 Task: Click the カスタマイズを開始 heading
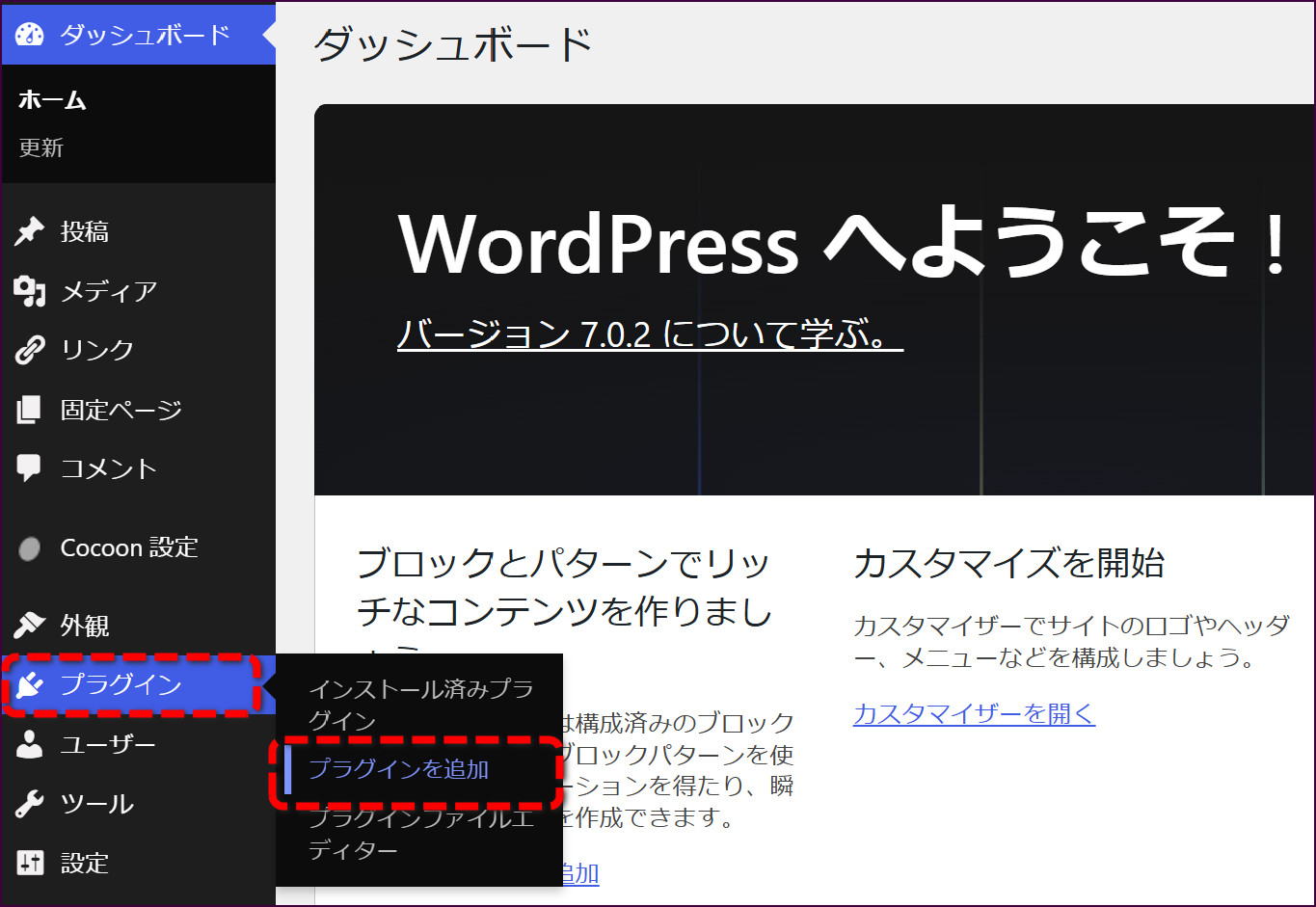click(1009, 563)
